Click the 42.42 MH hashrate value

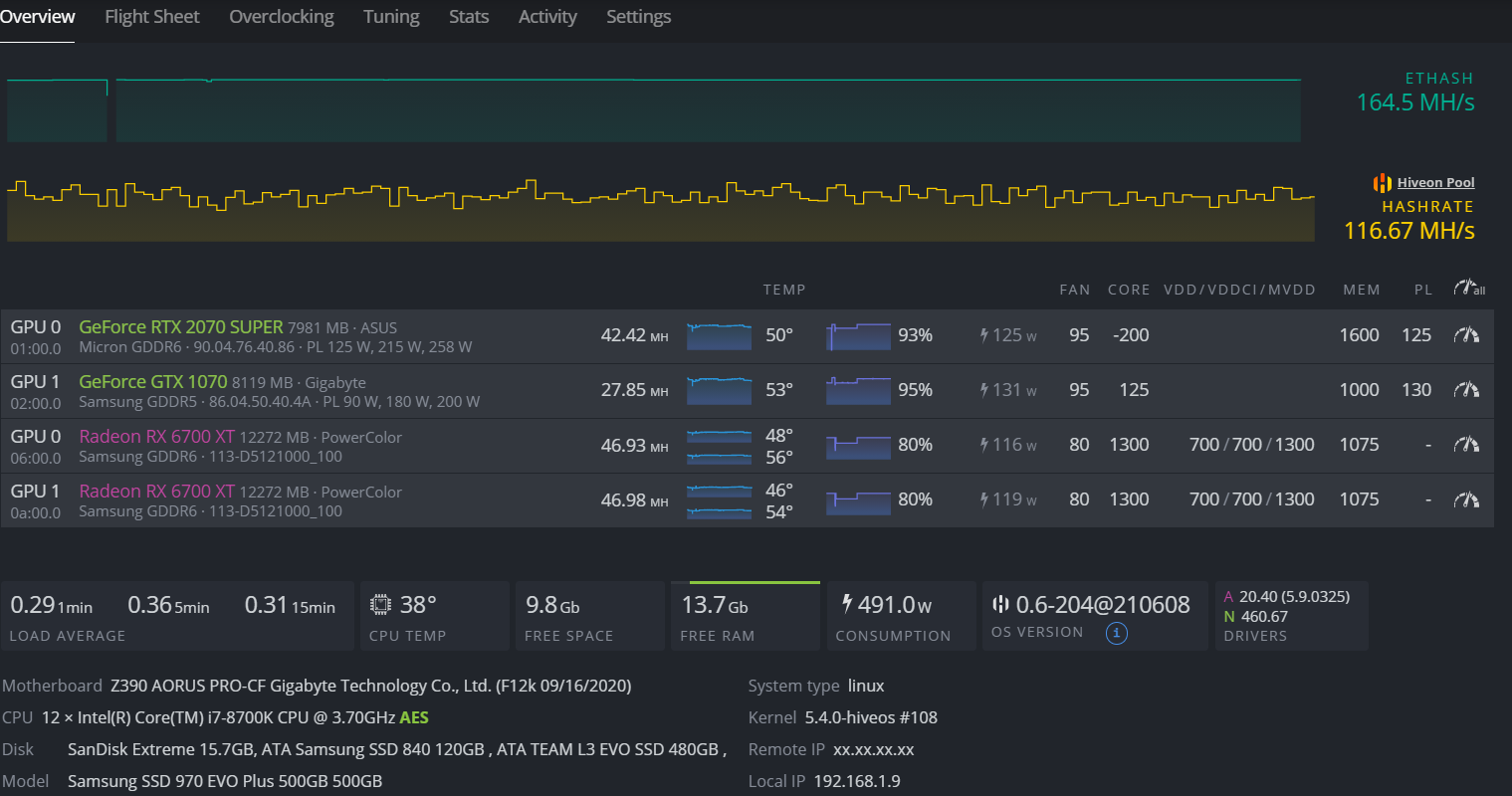(634, 335)
